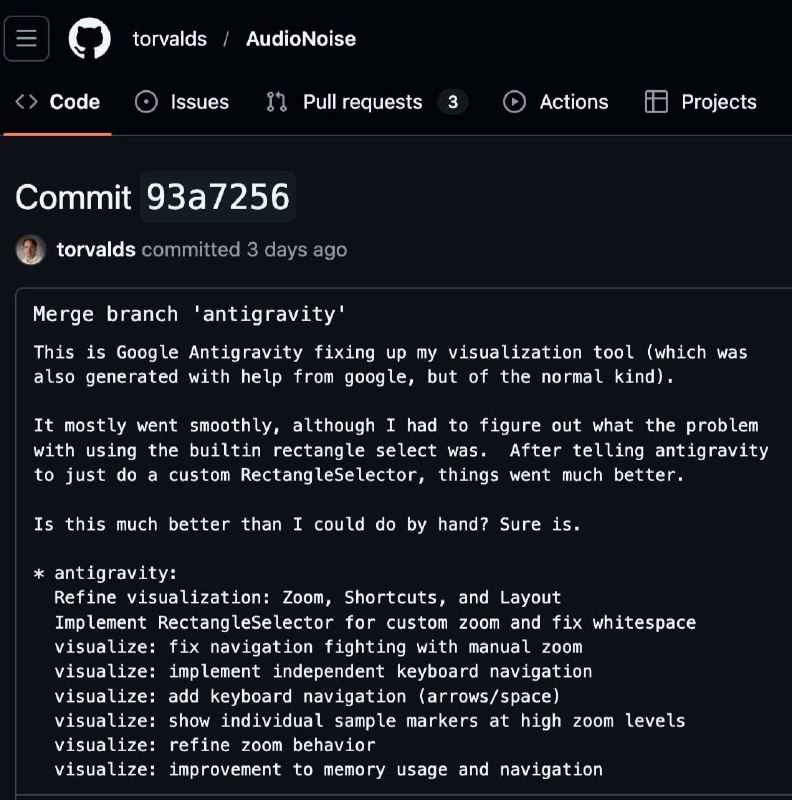The height and width of the screenshot is (800, 792).
Task: Click the GitHub Octocat logo
Action: [89, 39]
